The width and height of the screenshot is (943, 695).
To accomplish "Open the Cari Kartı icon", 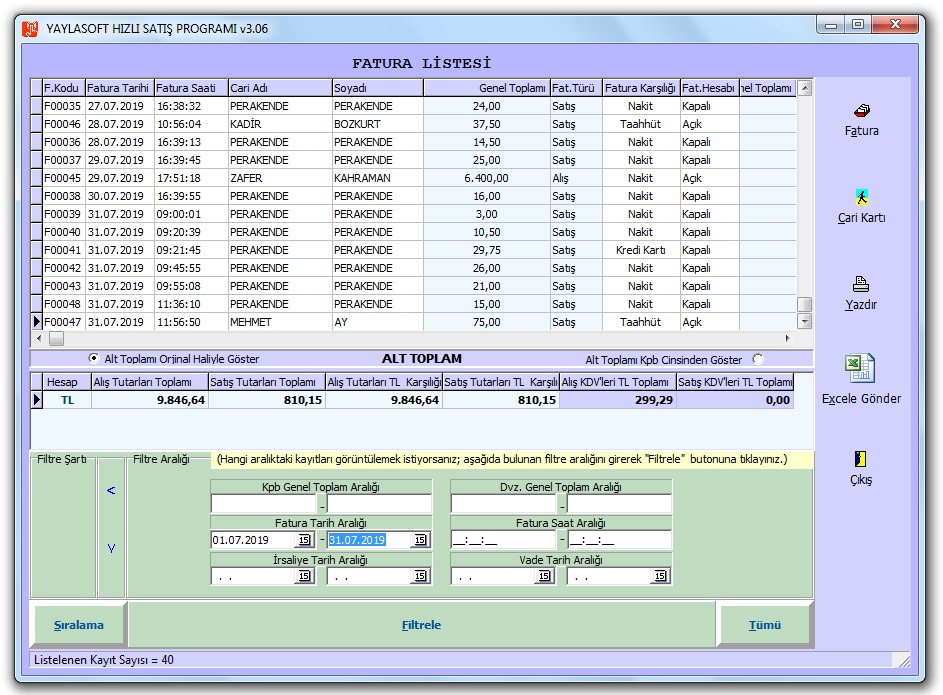I will coord(861,197).
